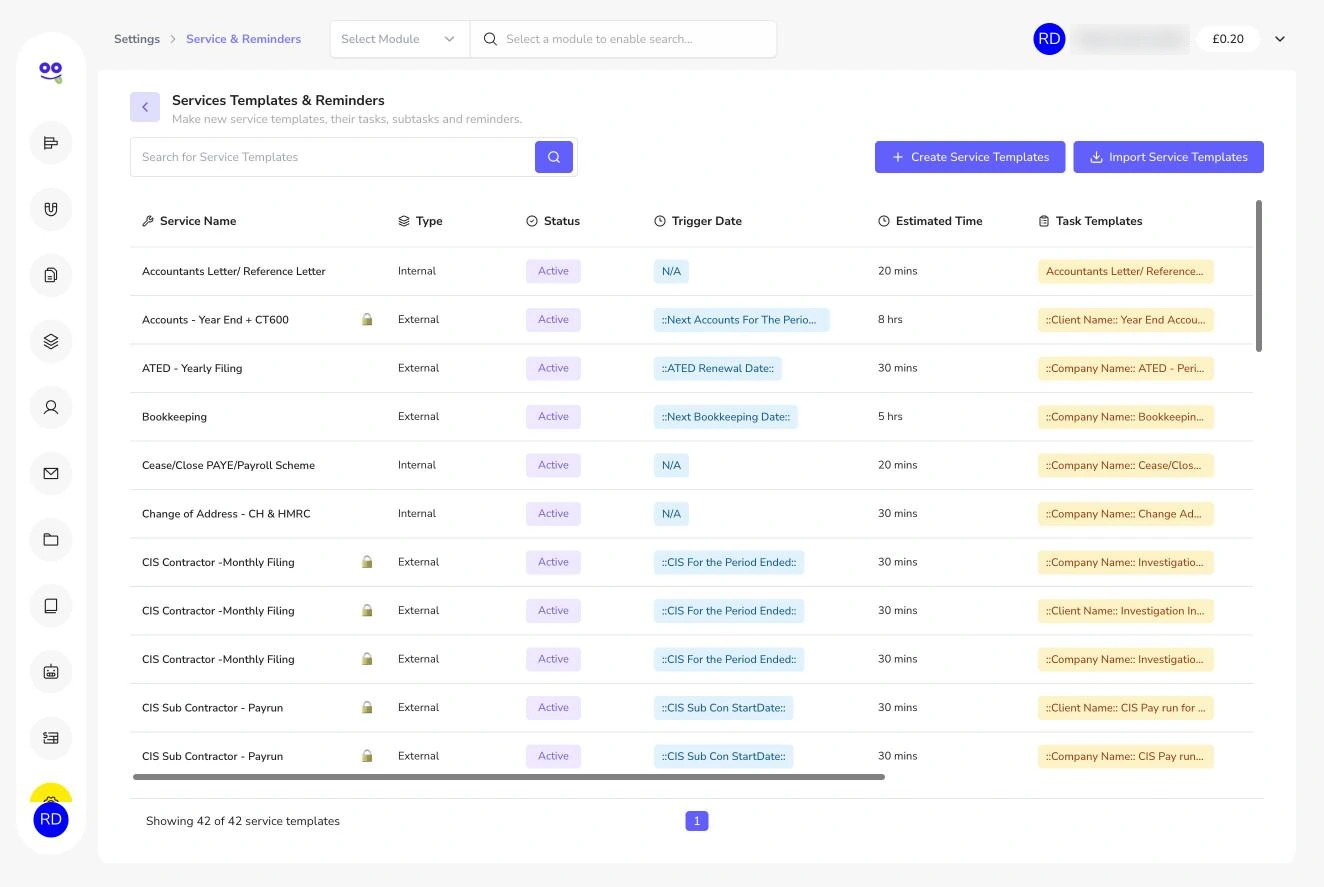This screenshot has height=887, width=1324.
Task: Click ::Company Name:: Cease/Clos... task template tag
Action: tap(1125, 465)
